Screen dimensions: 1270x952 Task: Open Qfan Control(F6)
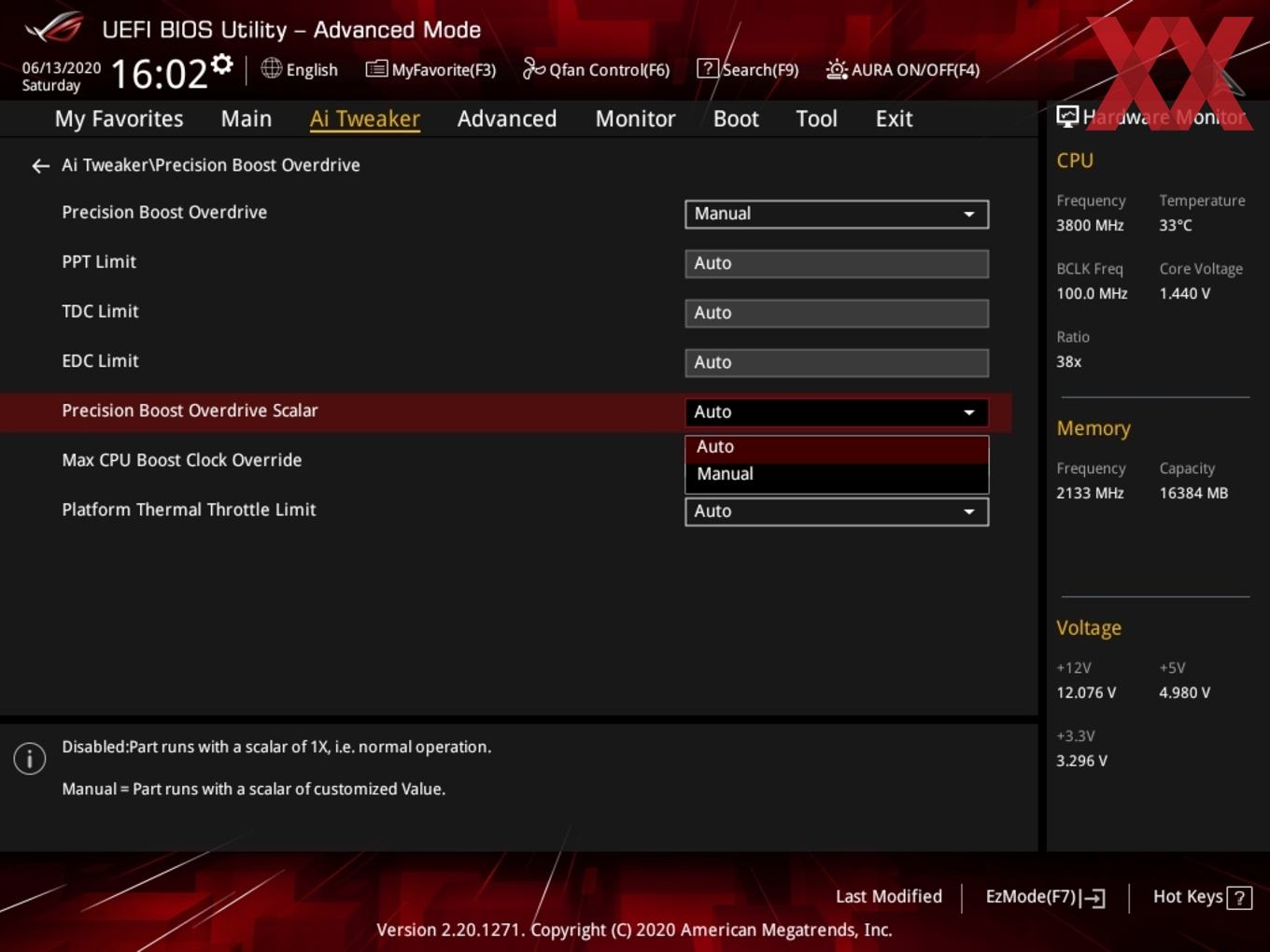pos(596,69)
